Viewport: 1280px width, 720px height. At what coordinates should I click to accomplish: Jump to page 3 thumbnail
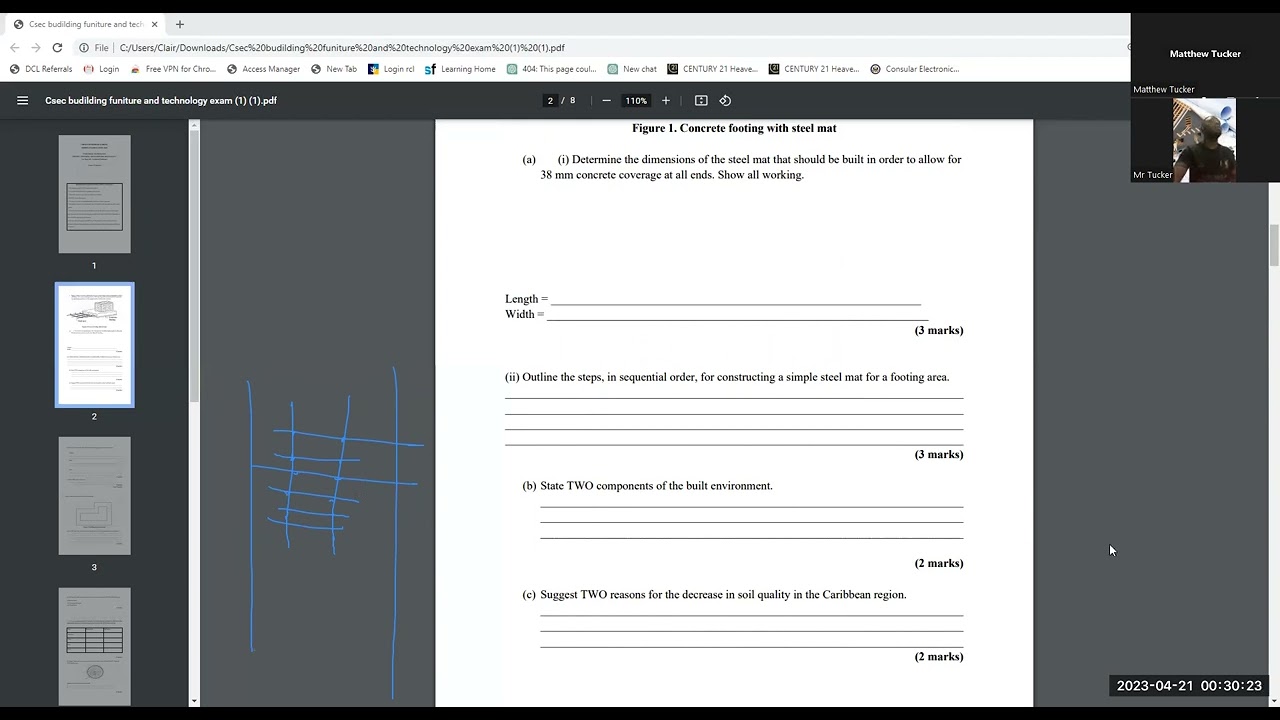(x=94, y=496)
